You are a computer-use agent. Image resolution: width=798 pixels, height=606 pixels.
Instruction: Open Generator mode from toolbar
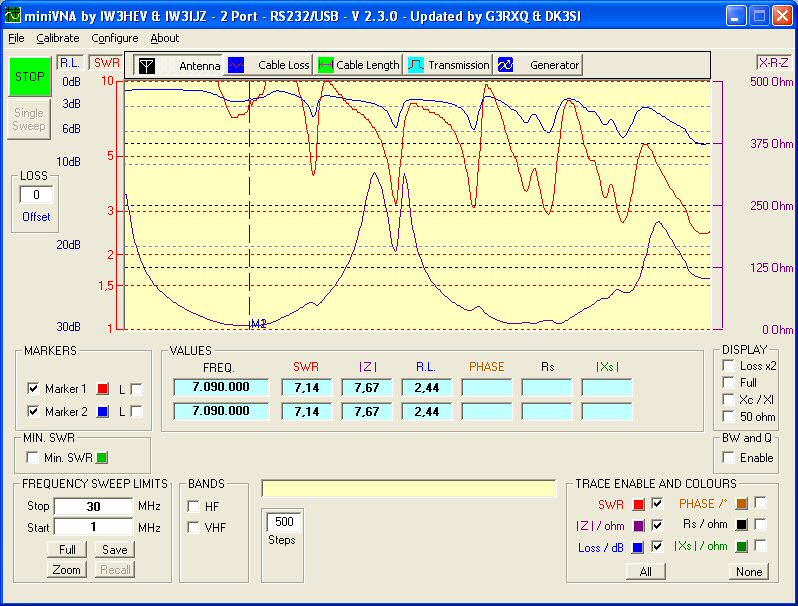(x=506, y=65)
